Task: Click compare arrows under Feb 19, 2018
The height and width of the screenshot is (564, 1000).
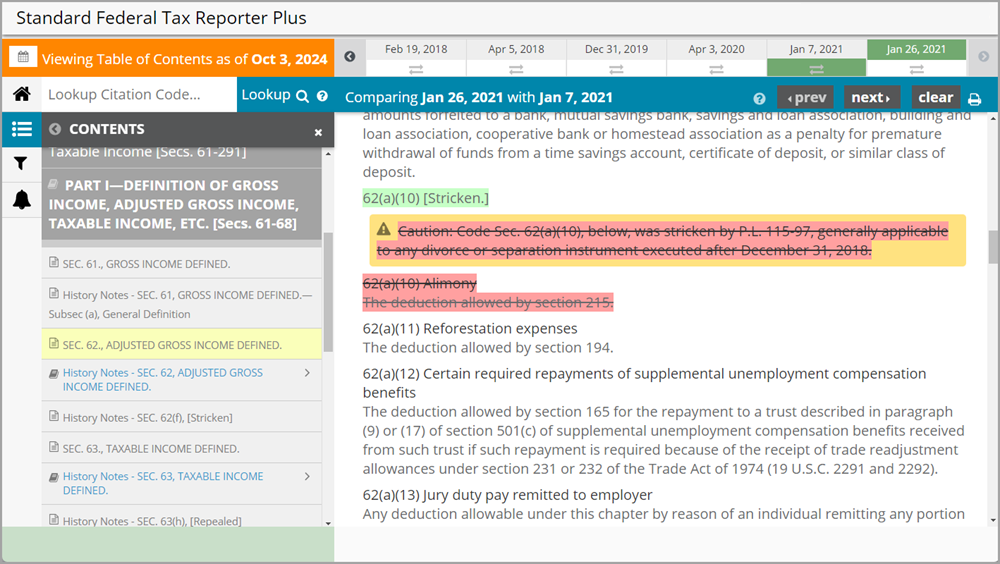Action: 416,69
